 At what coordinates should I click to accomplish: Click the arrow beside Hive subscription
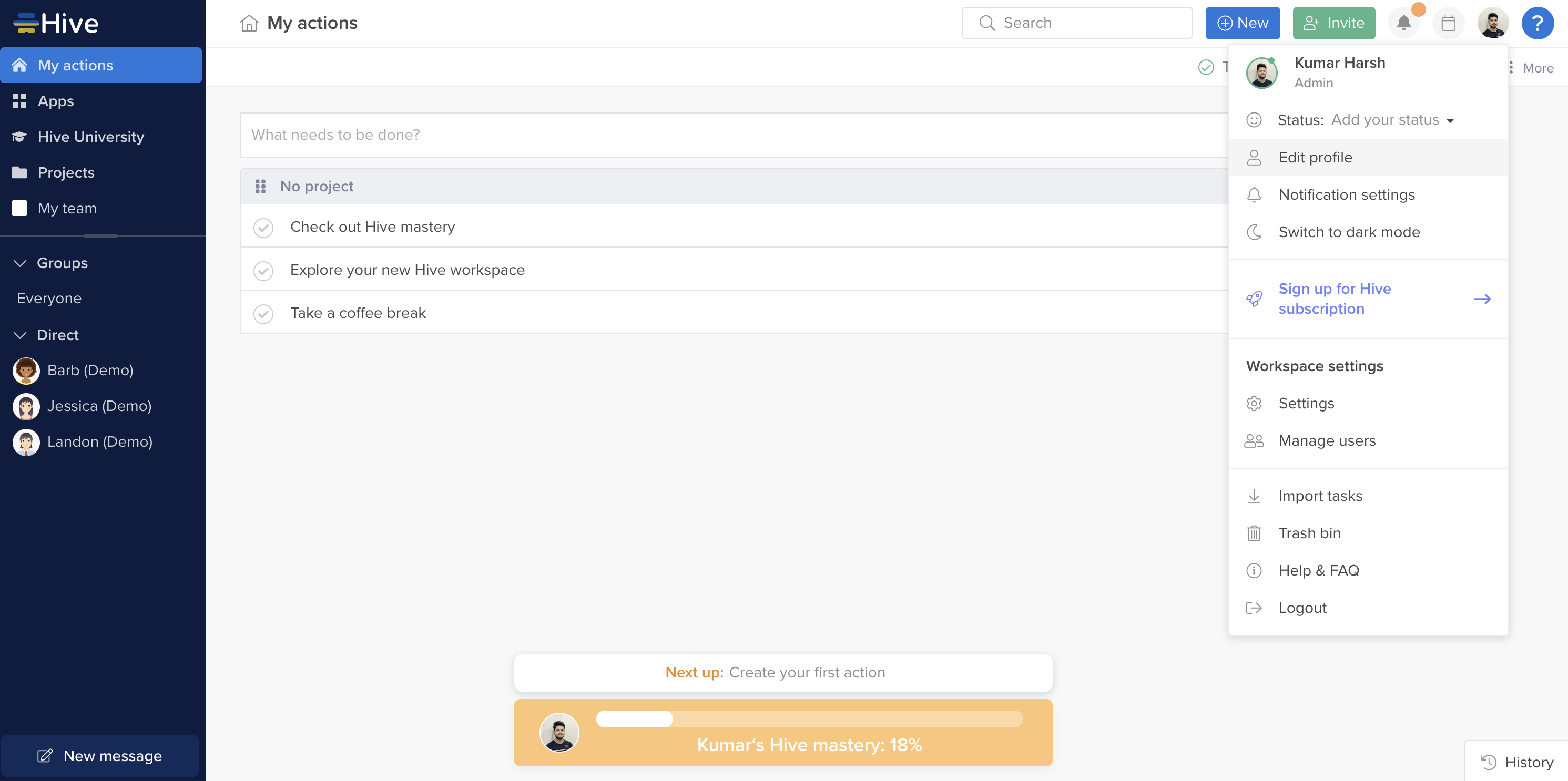click(1482, 299)
